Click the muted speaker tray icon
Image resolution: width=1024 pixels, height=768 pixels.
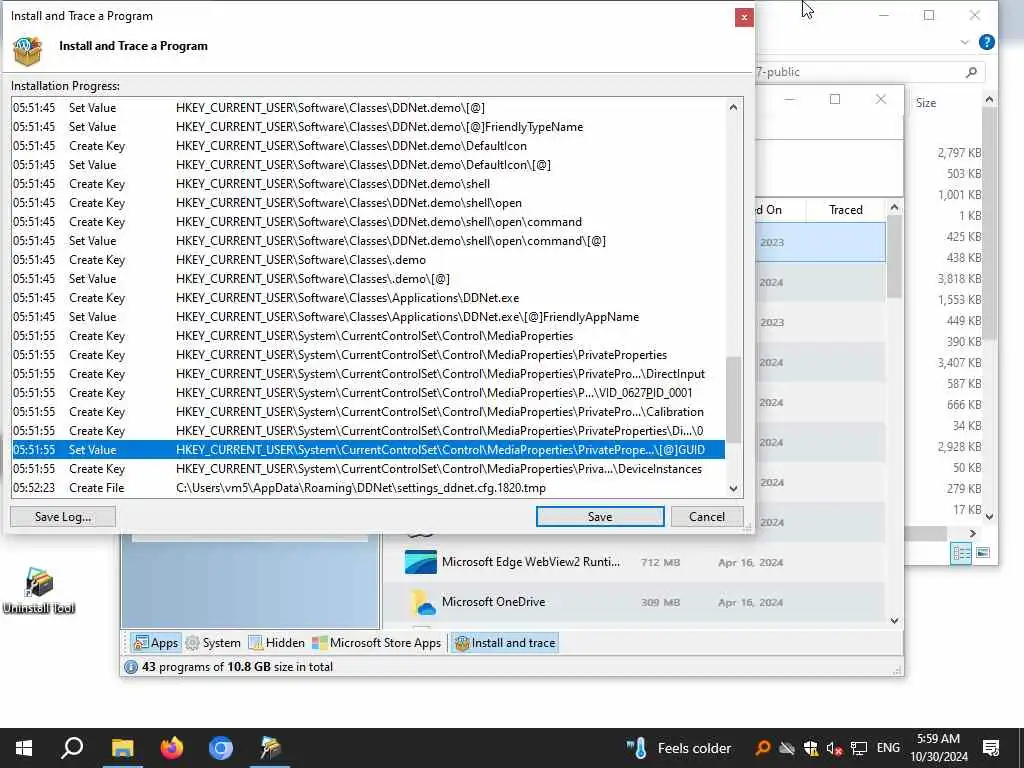click(834, 748)
